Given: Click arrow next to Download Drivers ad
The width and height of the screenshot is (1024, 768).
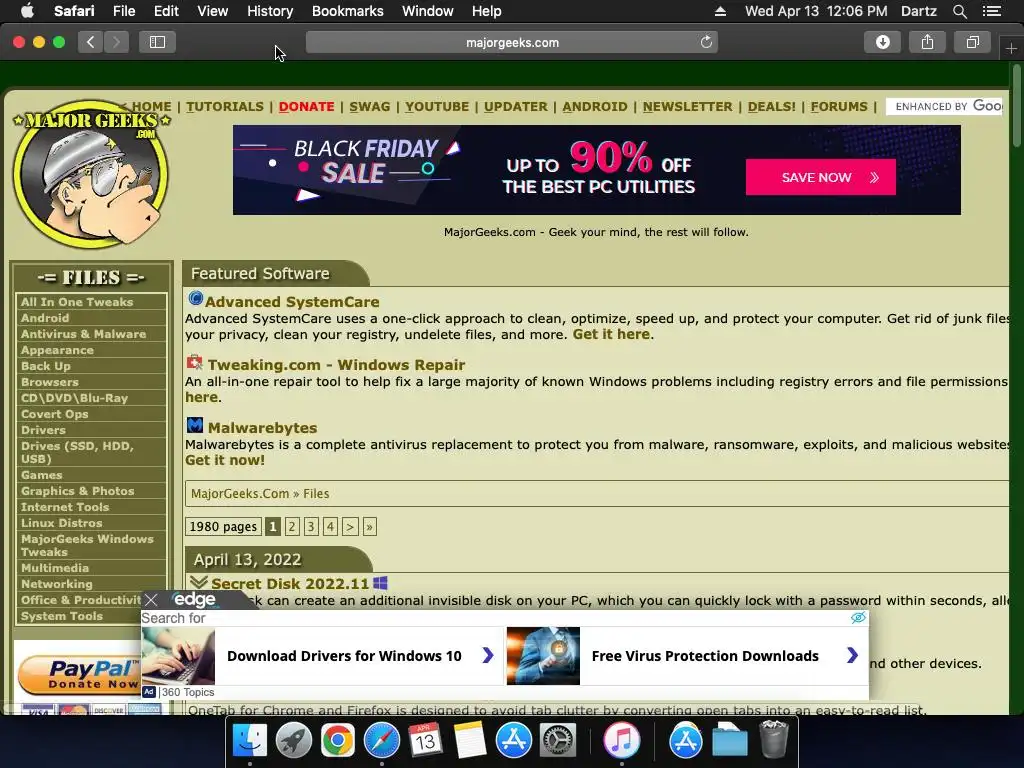Looking at the screenshot, I should pos(488,656).
